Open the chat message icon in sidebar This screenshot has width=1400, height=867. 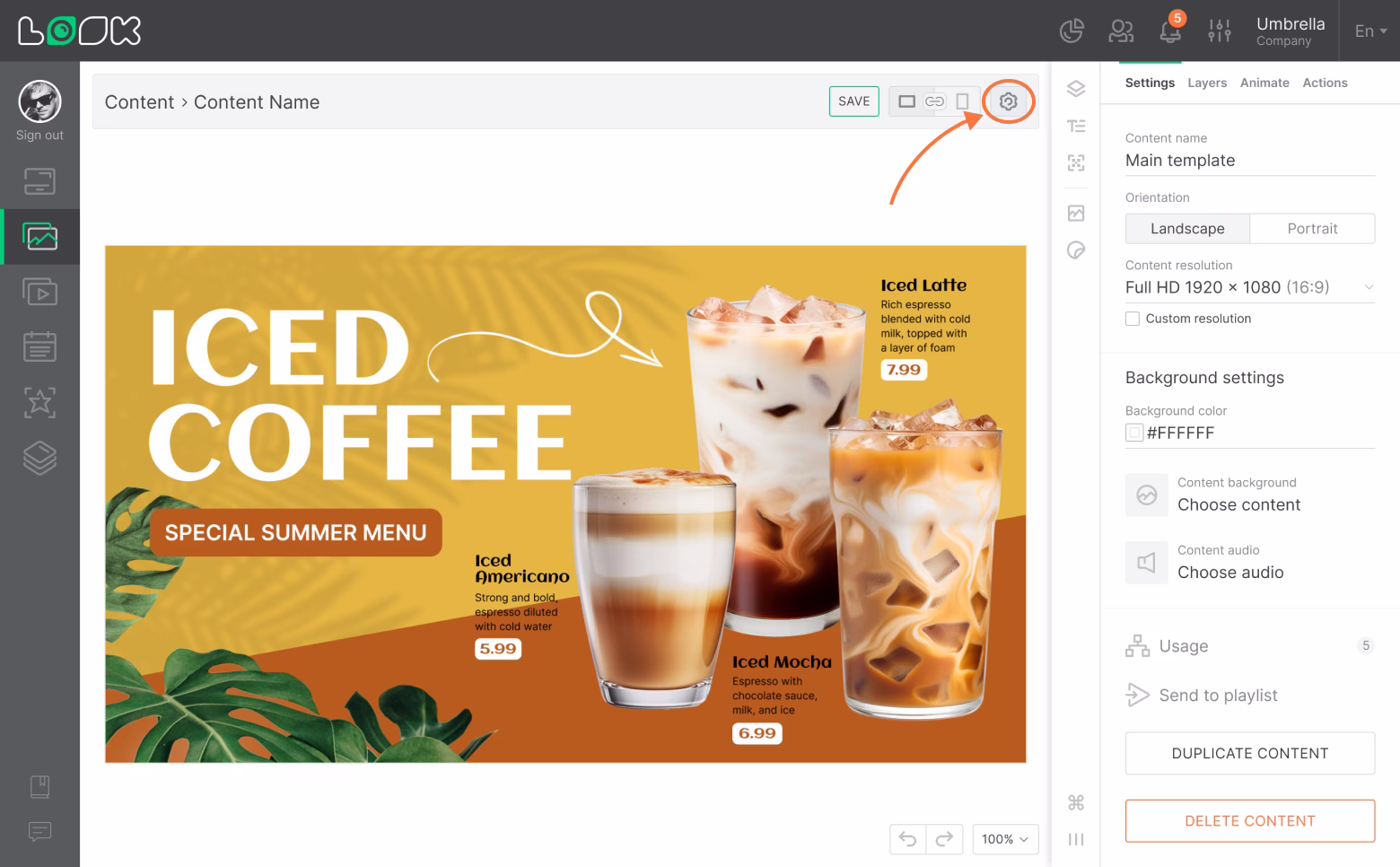(x=39, y=831)
